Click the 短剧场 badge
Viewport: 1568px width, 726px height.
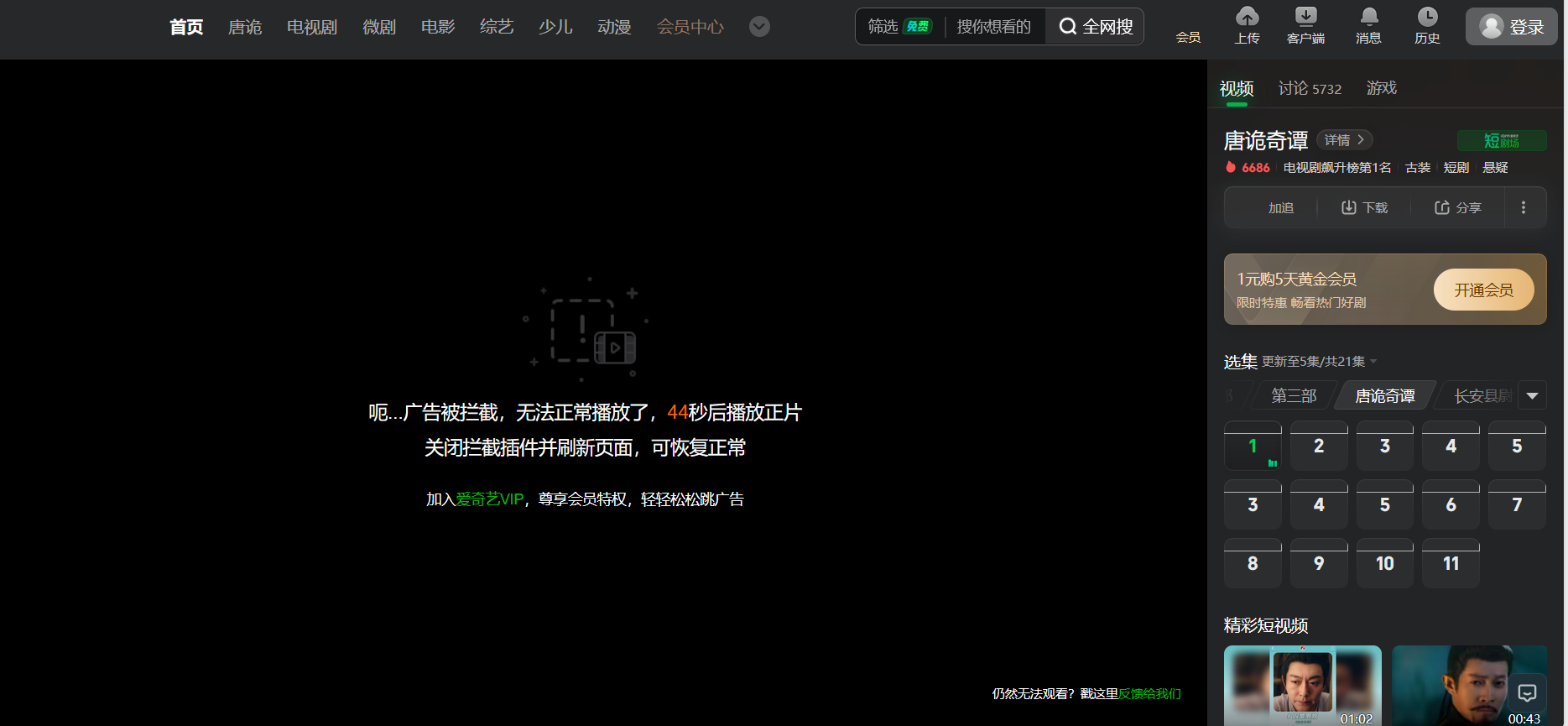[1502, 140]
